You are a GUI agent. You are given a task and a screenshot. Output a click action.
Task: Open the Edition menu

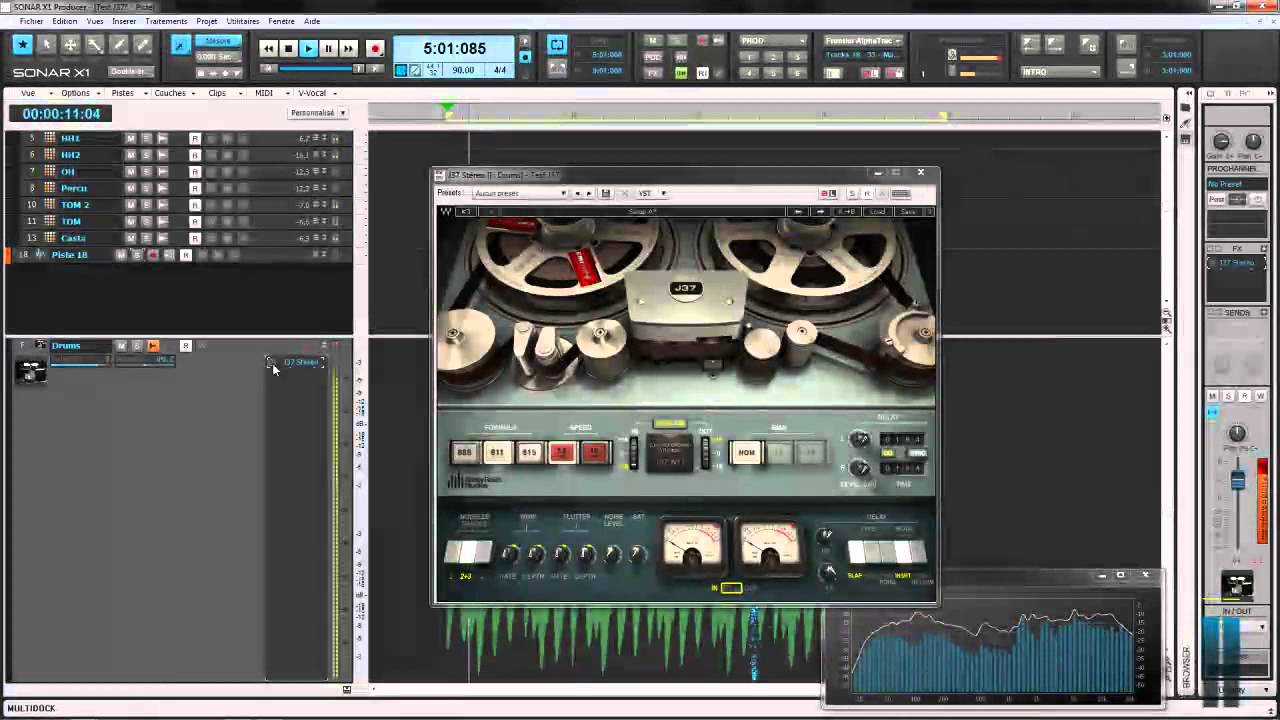[x=65, y=21]
